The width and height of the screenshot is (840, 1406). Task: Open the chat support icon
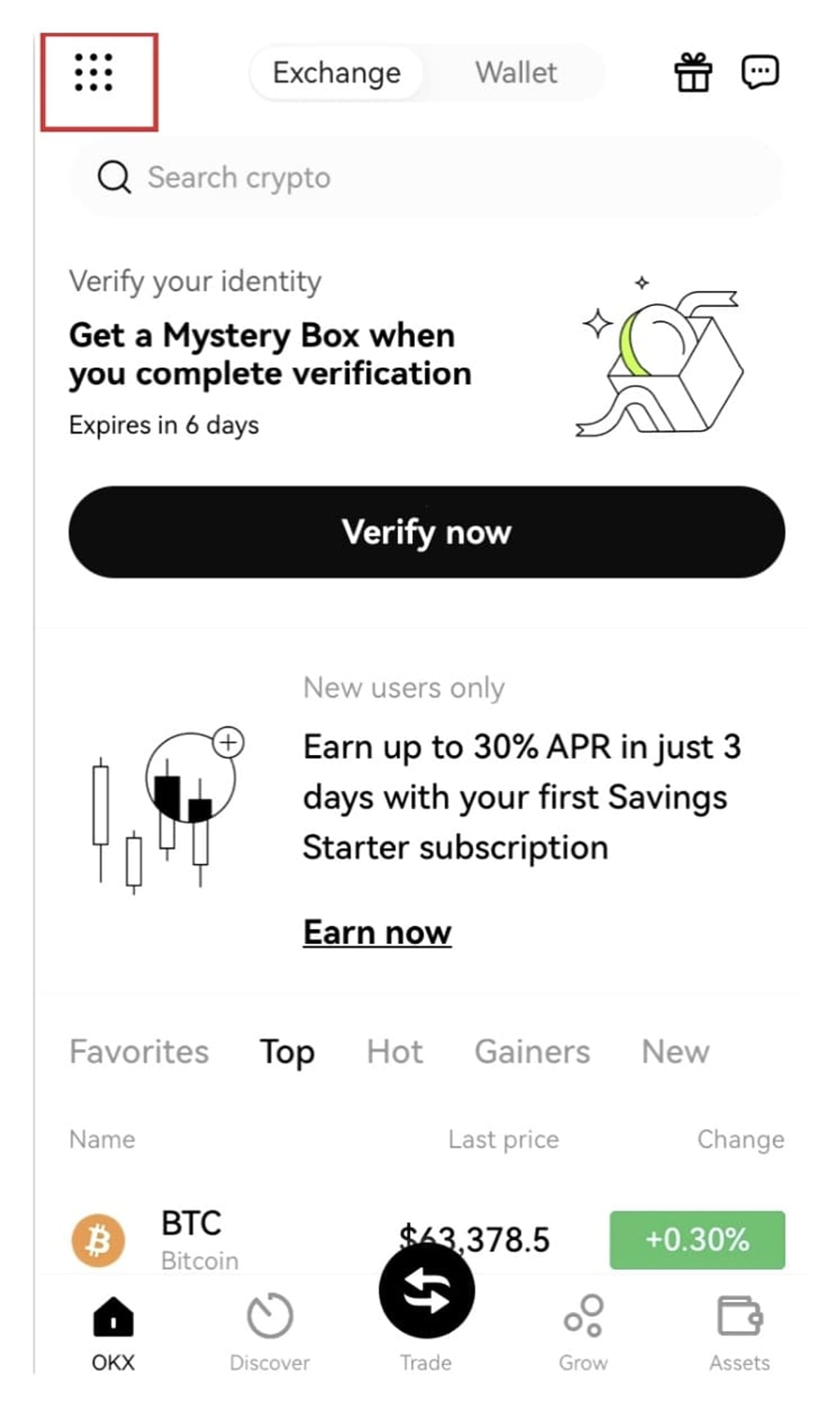point(760,72)
